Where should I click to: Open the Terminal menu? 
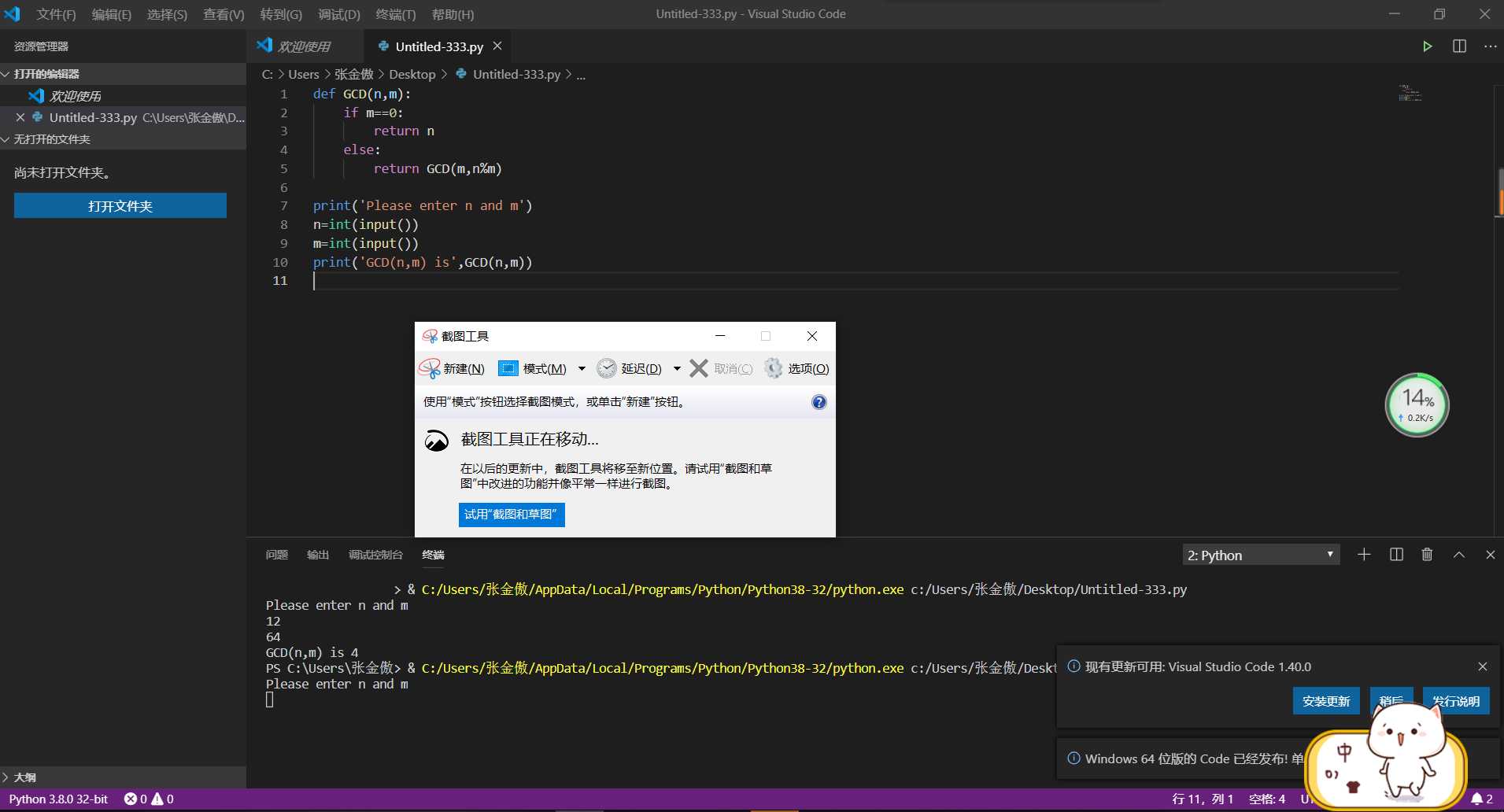click(396, 14)
